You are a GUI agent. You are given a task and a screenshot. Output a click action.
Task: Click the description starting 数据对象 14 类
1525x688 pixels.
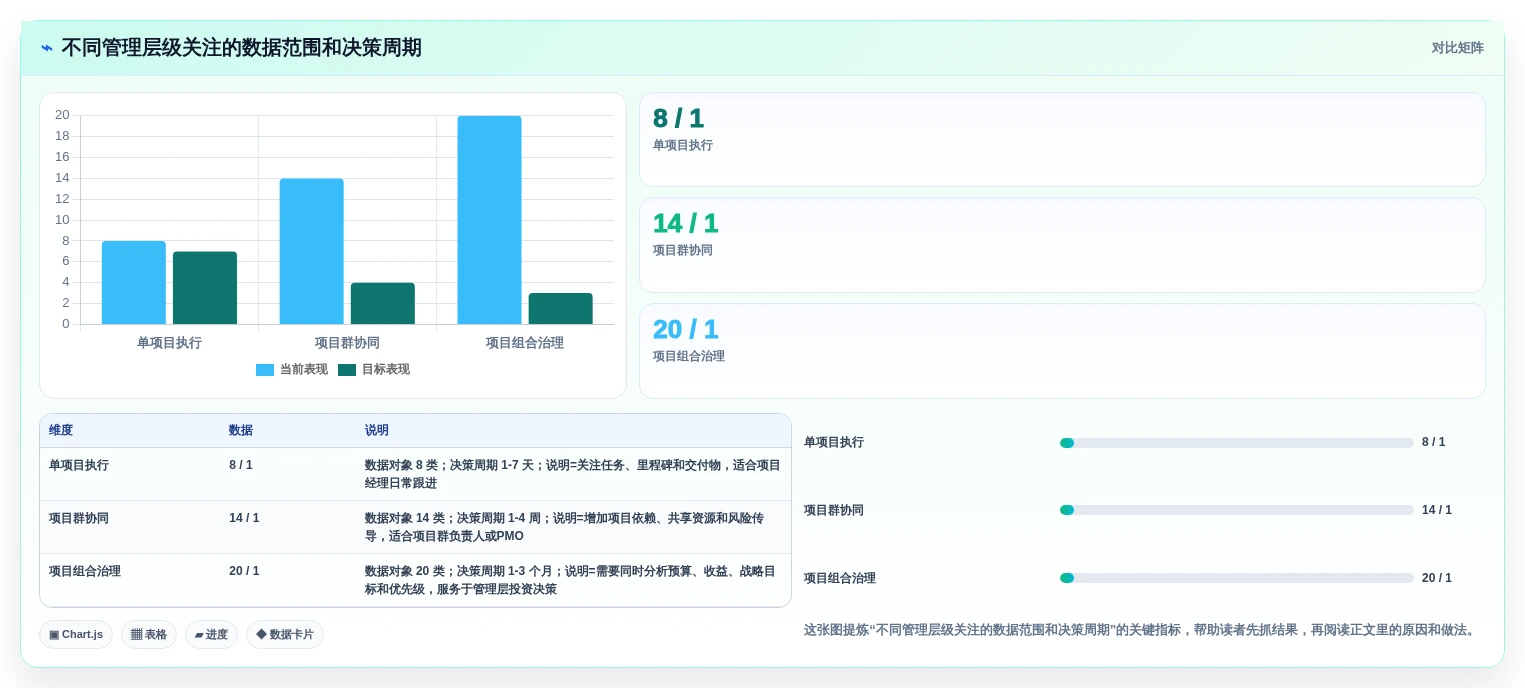(x=565, y=527)
